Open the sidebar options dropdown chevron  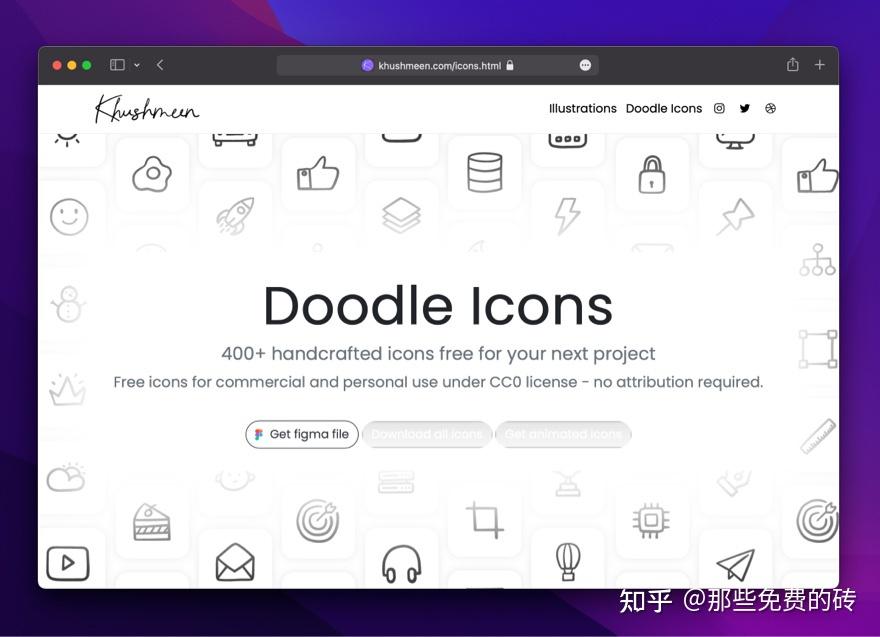click(x=137, y=64)
